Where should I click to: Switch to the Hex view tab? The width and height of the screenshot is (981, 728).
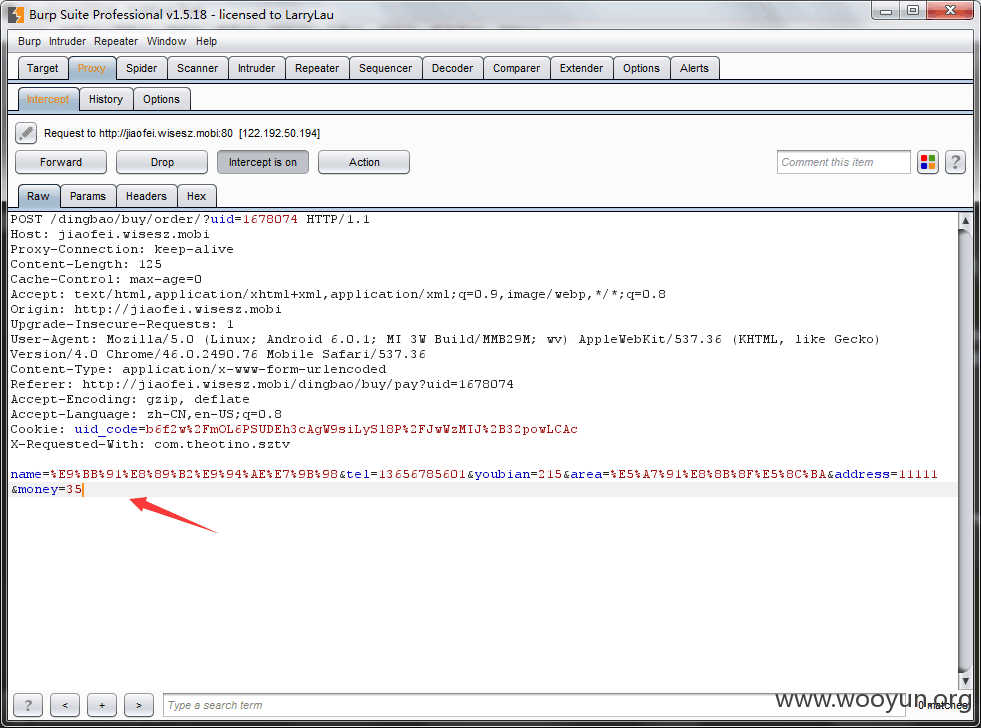click(x=196, y=196)
